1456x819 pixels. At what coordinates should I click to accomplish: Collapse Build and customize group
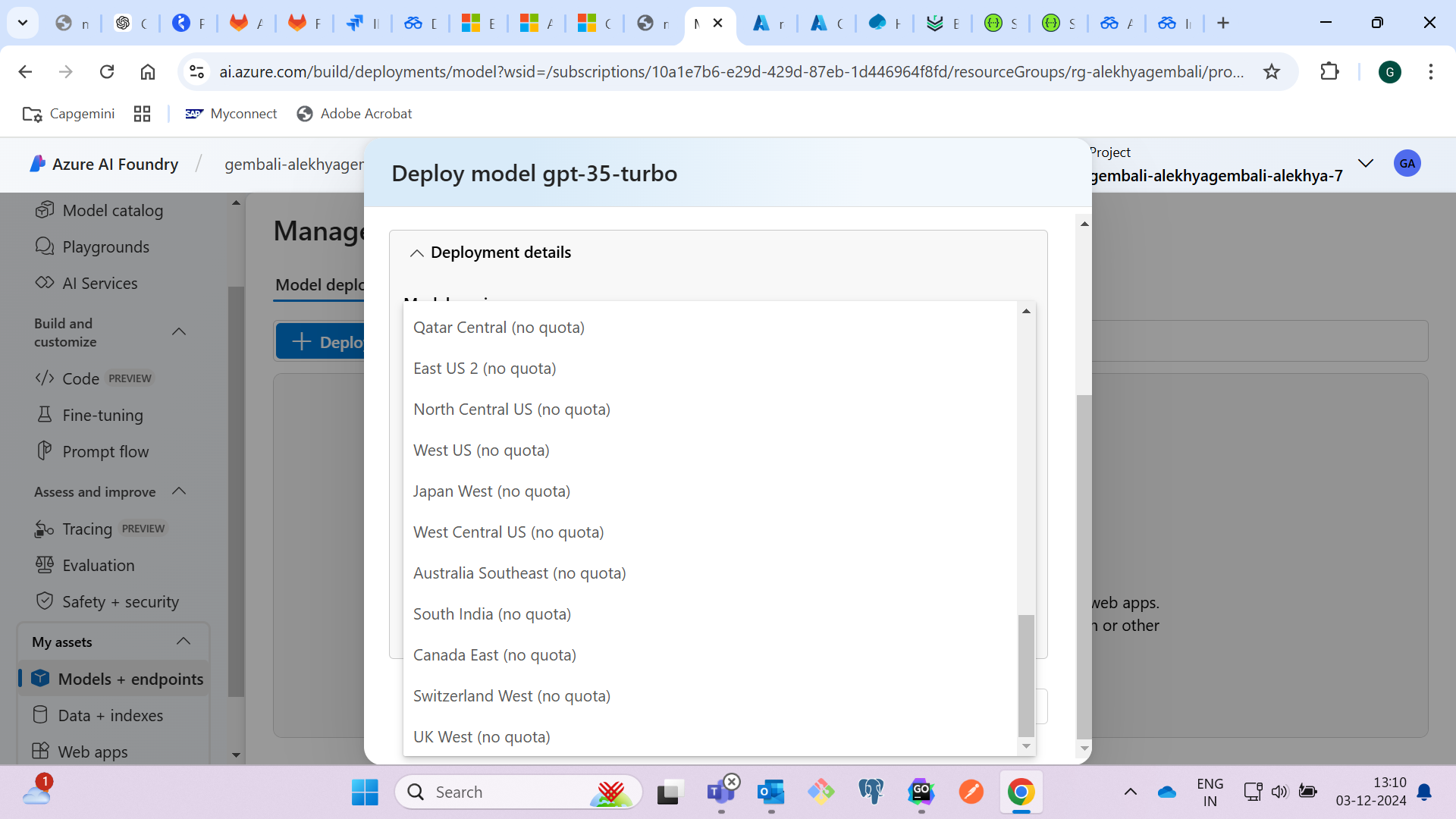pyautogui.click(x=179, y=332)
